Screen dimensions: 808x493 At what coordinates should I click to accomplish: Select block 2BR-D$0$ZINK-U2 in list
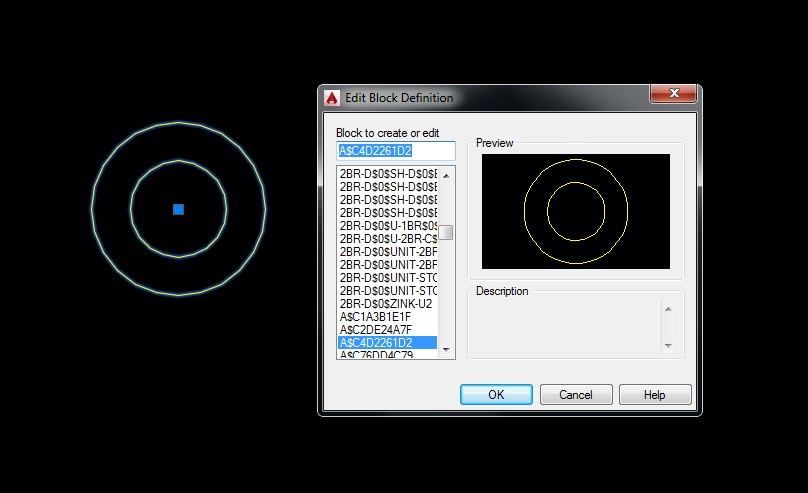pos(388,303)
